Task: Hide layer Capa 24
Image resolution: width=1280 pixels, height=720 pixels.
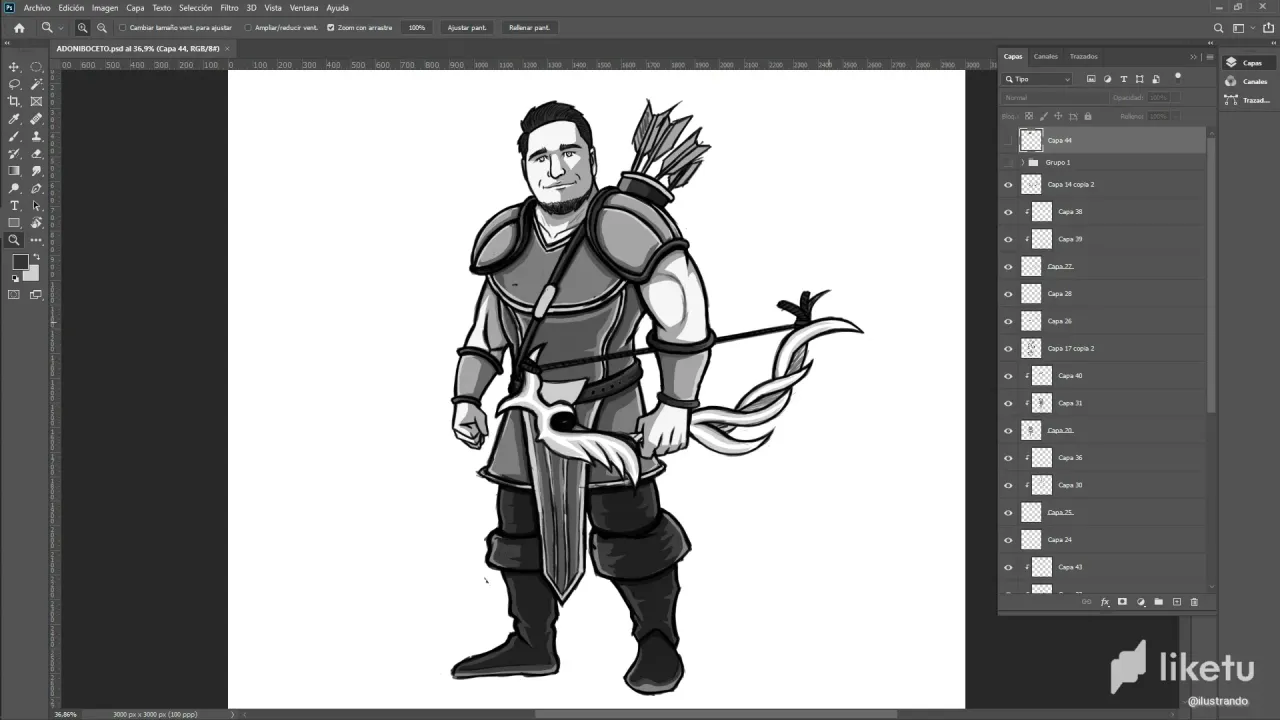Action: (1008, 540)
